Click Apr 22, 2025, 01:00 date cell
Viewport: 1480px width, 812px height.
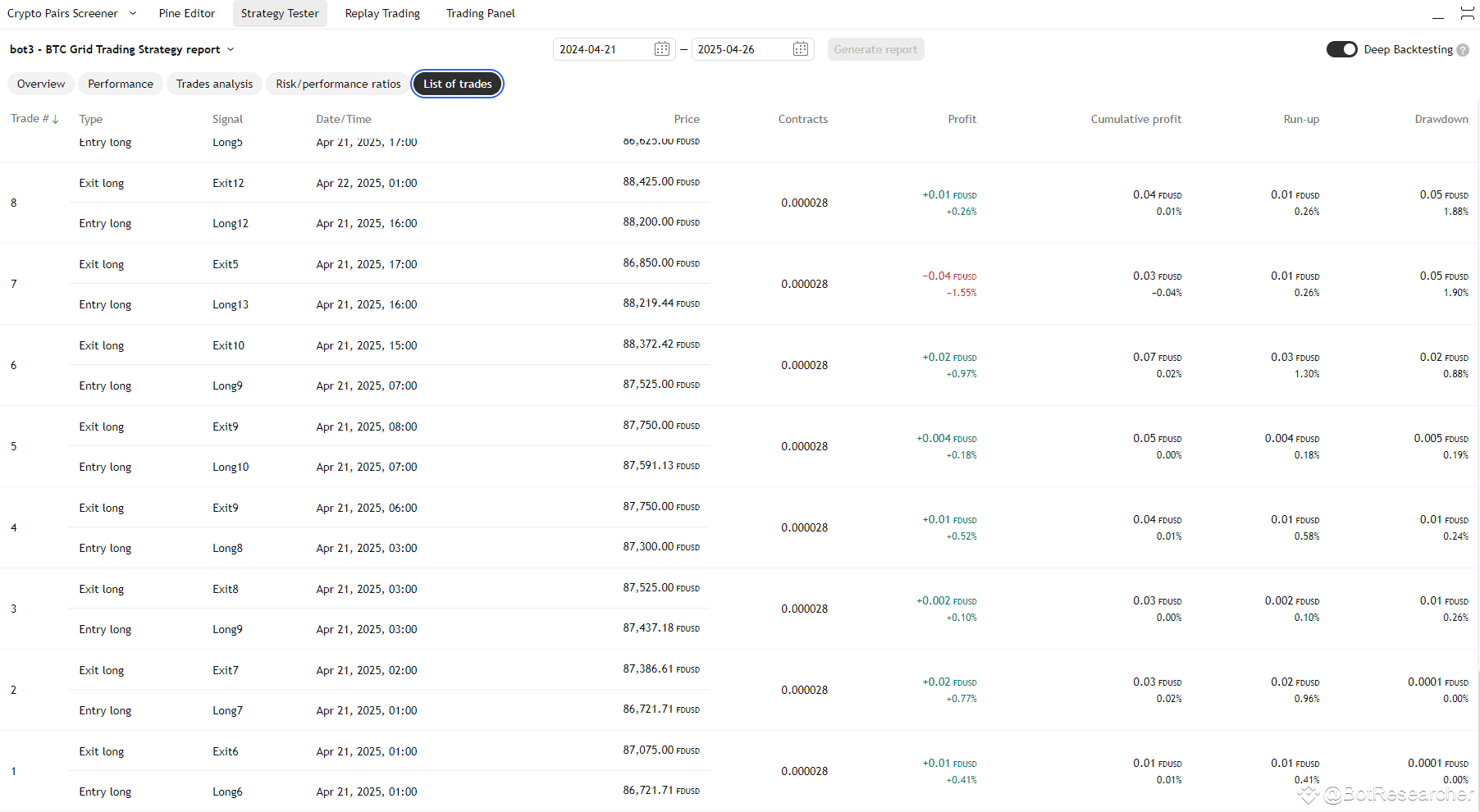(367, 183)
